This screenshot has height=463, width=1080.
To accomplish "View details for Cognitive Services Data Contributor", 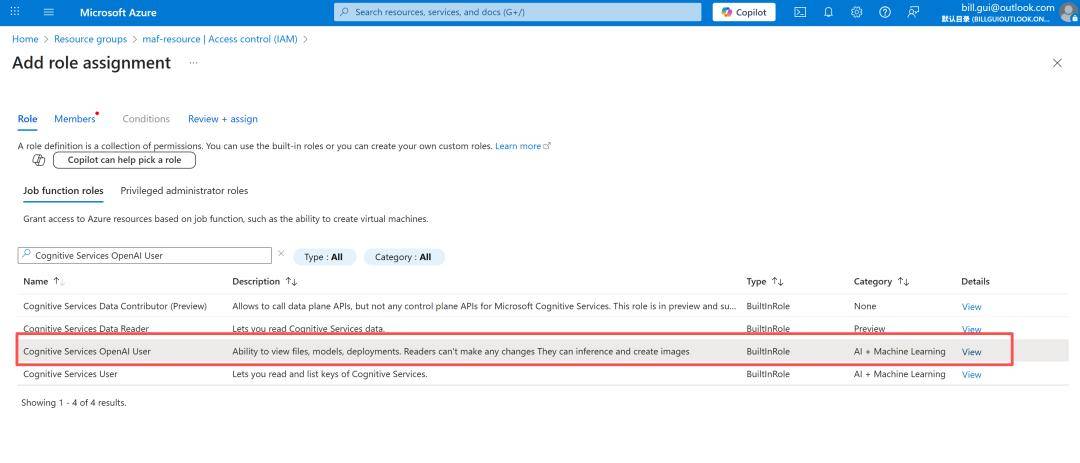I will pos(971,307).
